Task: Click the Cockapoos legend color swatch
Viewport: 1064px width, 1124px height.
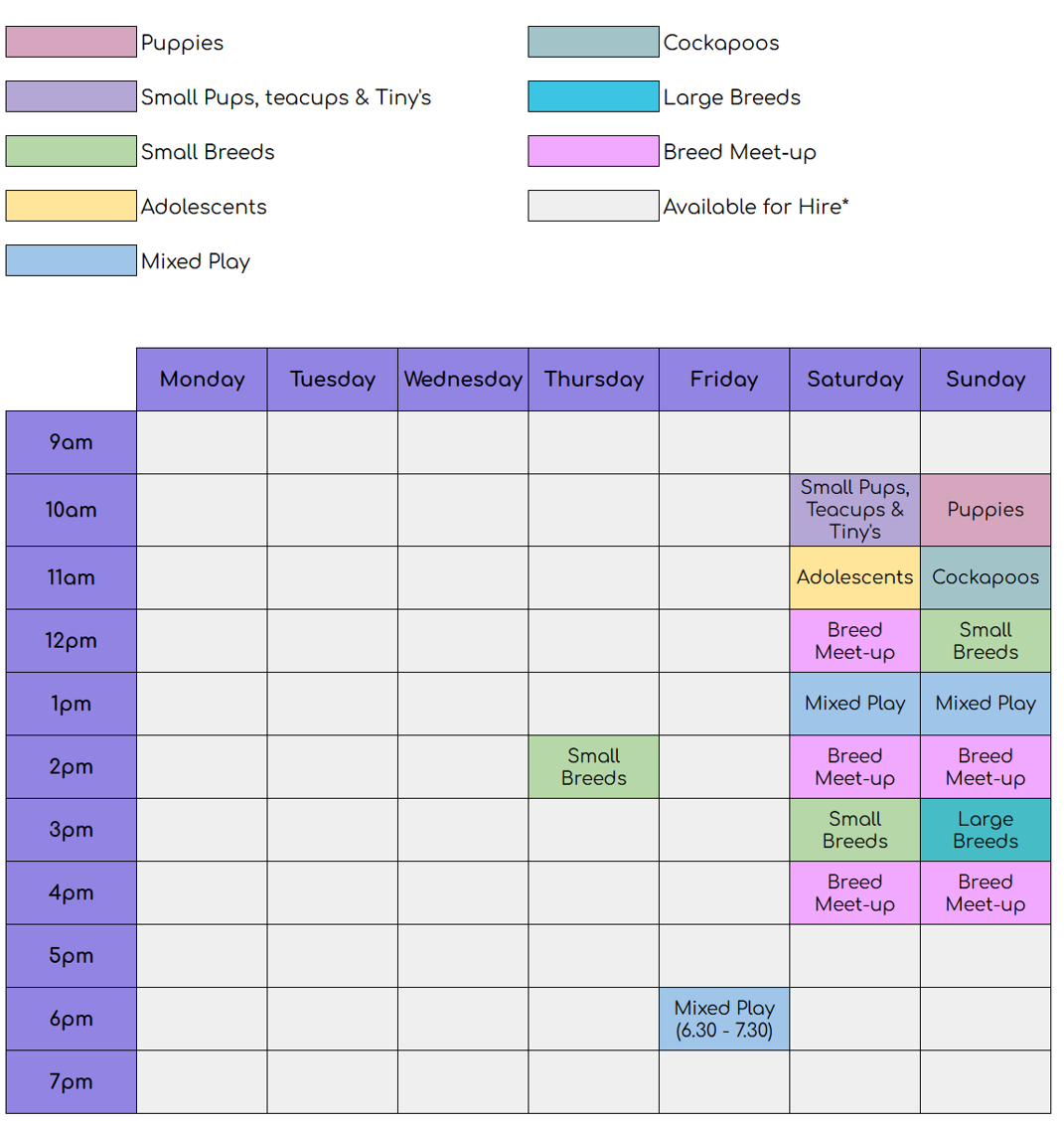Action: pos(593,42)
